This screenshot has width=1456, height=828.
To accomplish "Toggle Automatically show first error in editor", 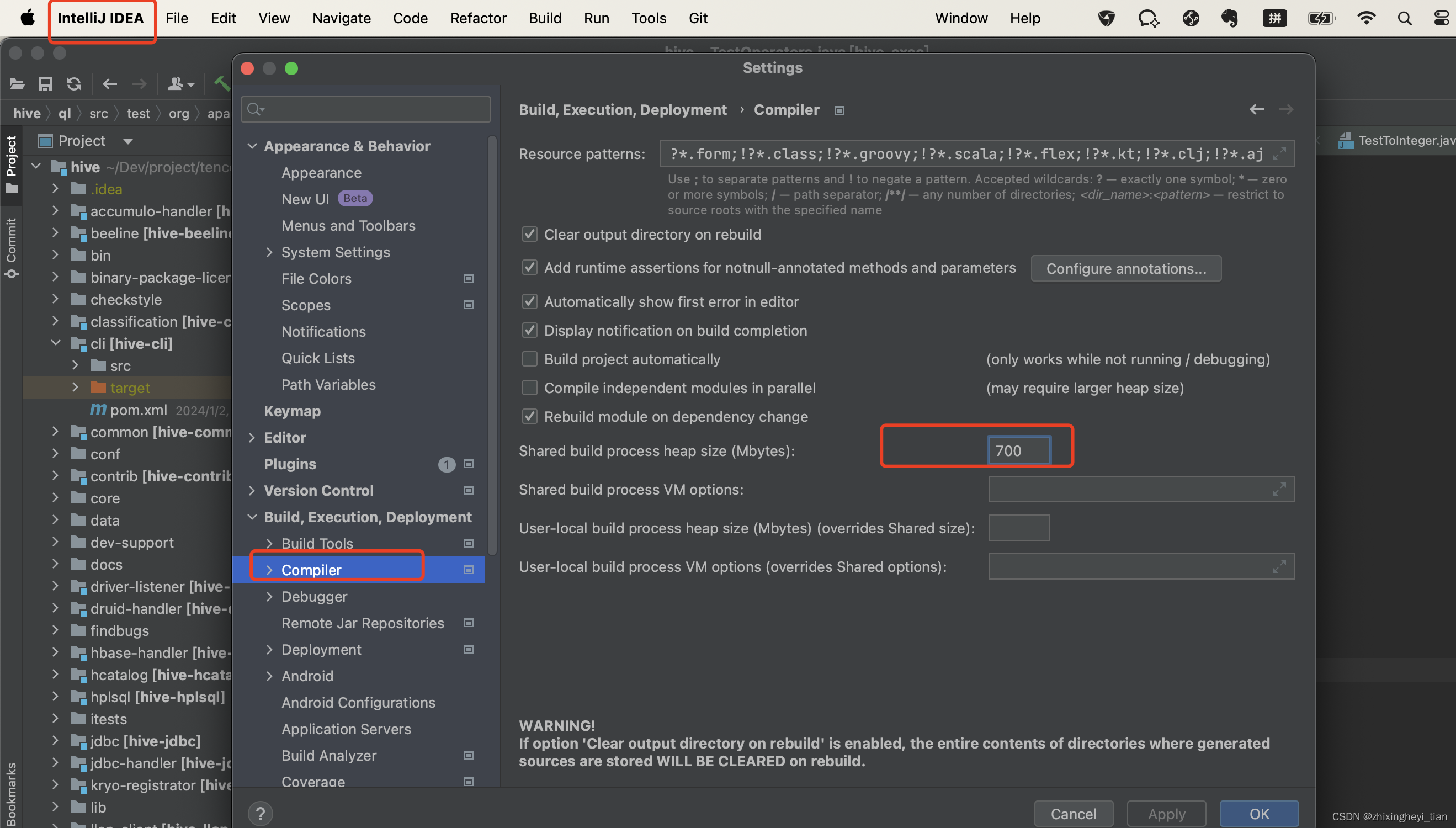I will [x=529, y=301].
